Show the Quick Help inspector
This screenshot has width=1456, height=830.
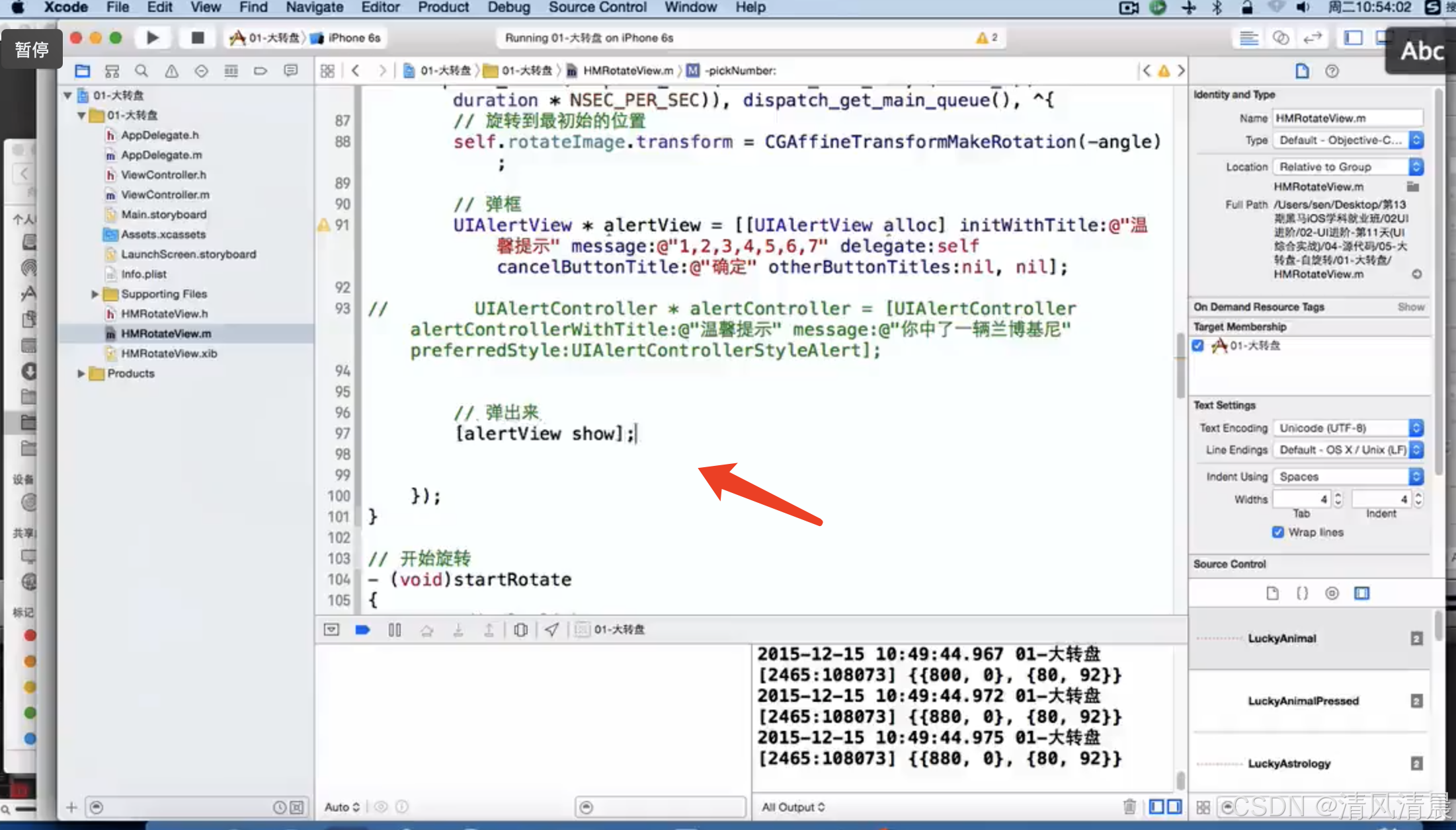coord(1332,71)
